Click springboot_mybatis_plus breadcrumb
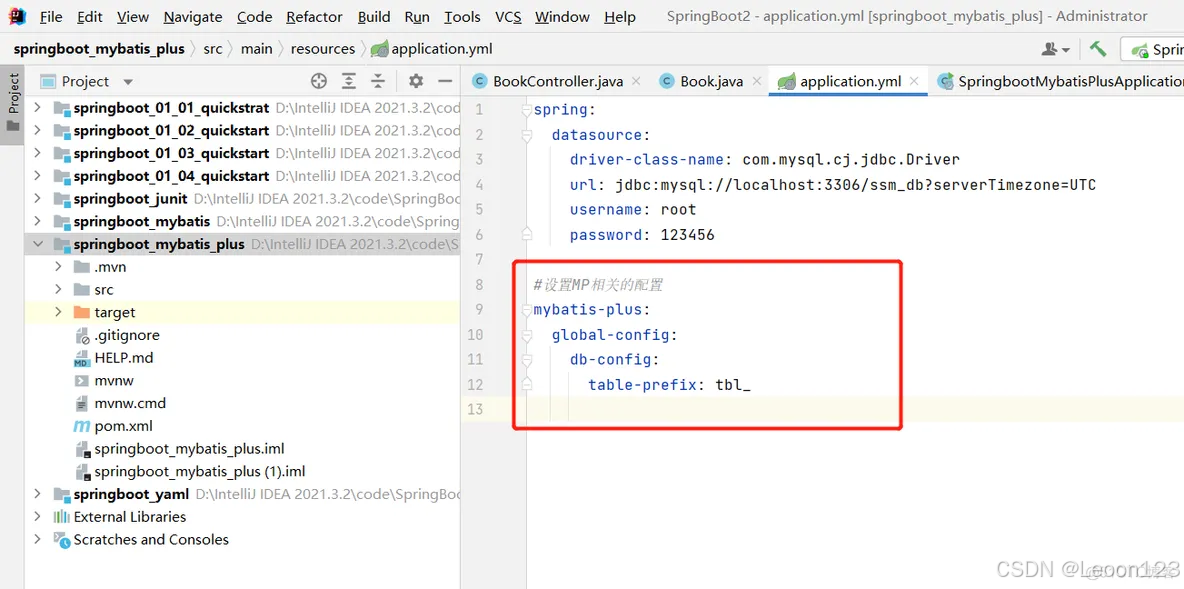Image resolution: width=1184 pixels, height=589 pixels. tap(99, 49)
